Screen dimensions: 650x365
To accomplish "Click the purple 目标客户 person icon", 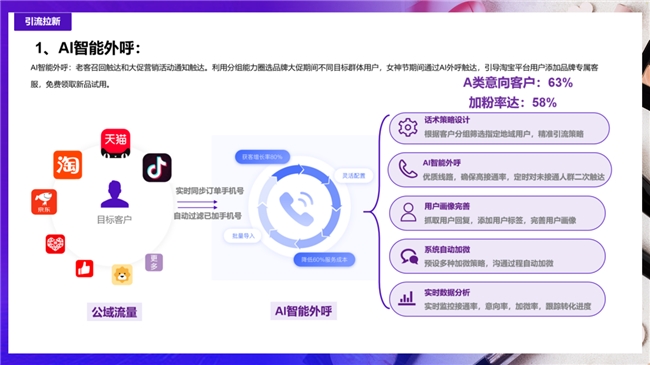I will pos(115,194).
